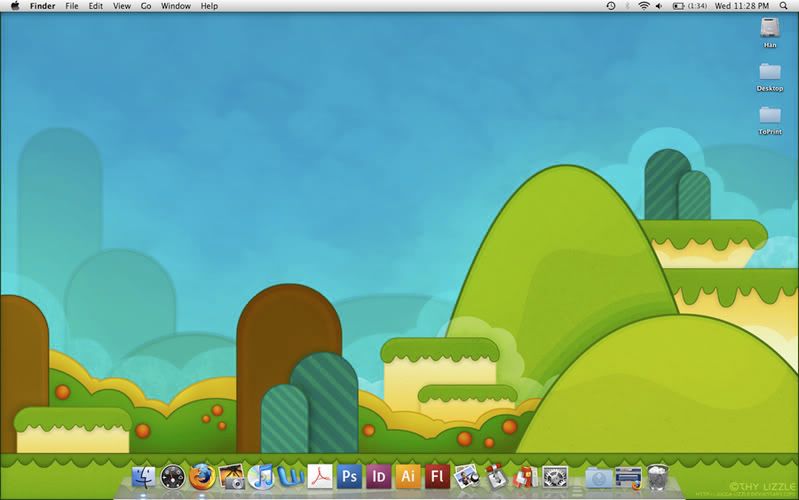
Task: Open dock icon right of Preview
Action: 496,477
